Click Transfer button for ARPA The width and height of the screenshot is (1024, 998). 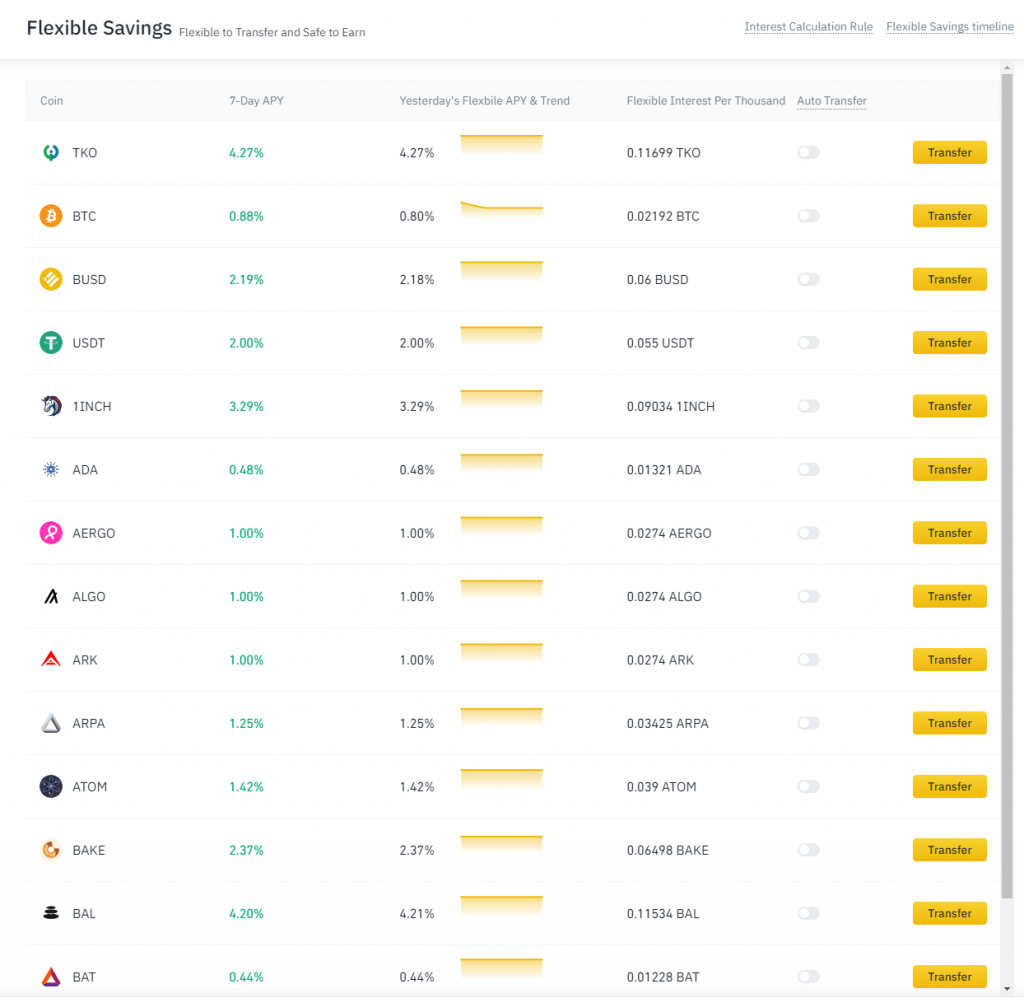pos(950,723)
